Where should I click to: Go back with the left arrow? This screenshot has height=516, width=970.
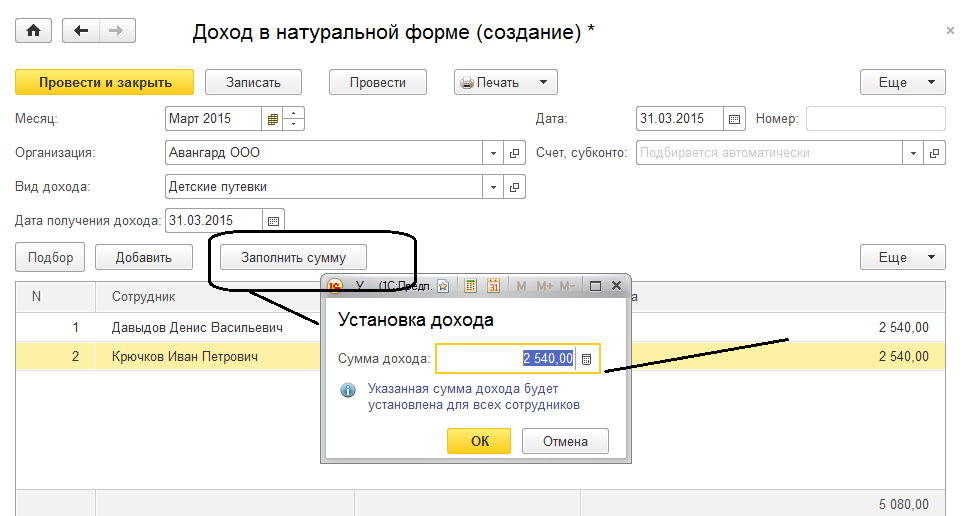(x=81, y=31)
